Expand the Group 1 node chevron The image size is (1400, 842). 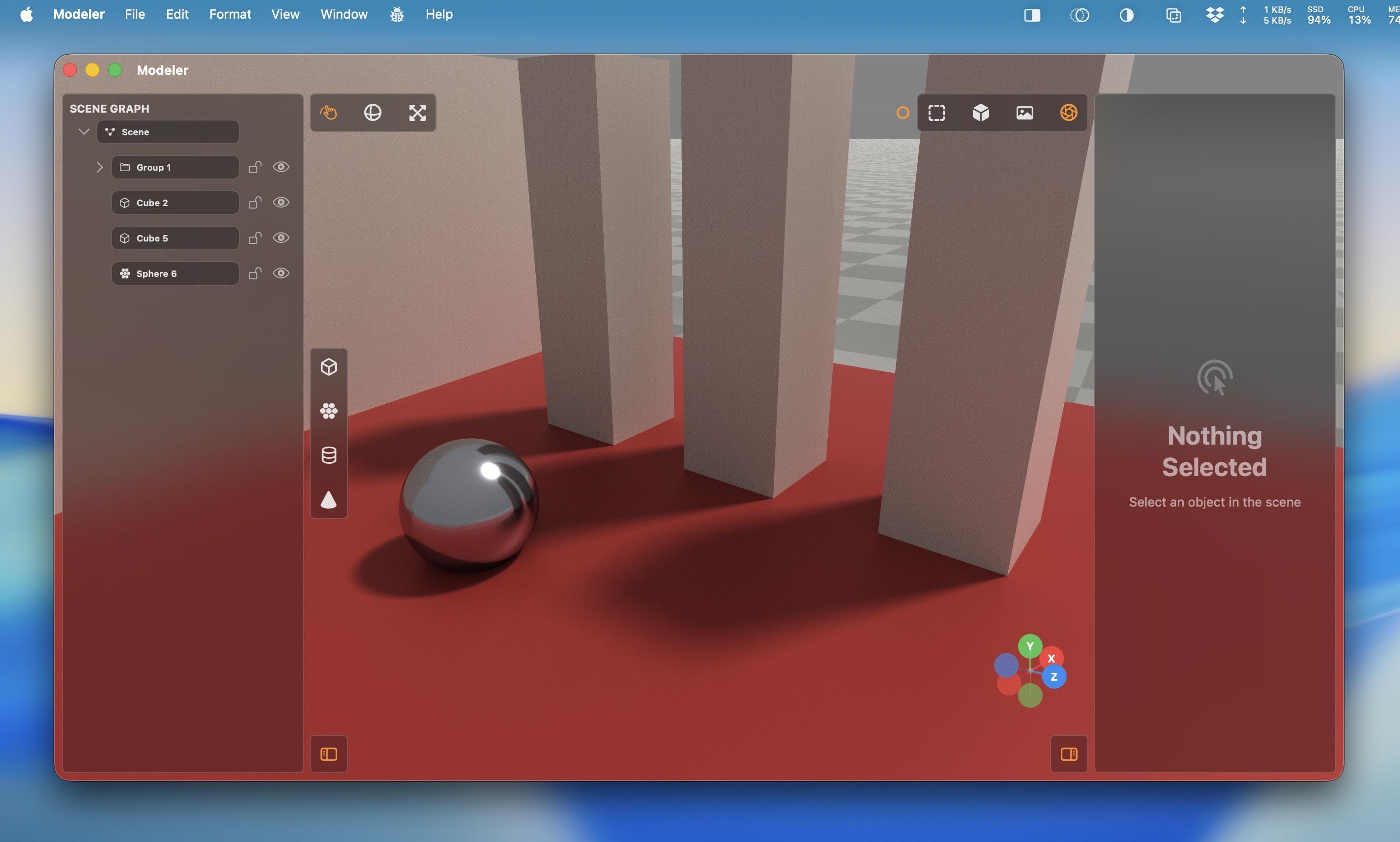coord(99,167)
